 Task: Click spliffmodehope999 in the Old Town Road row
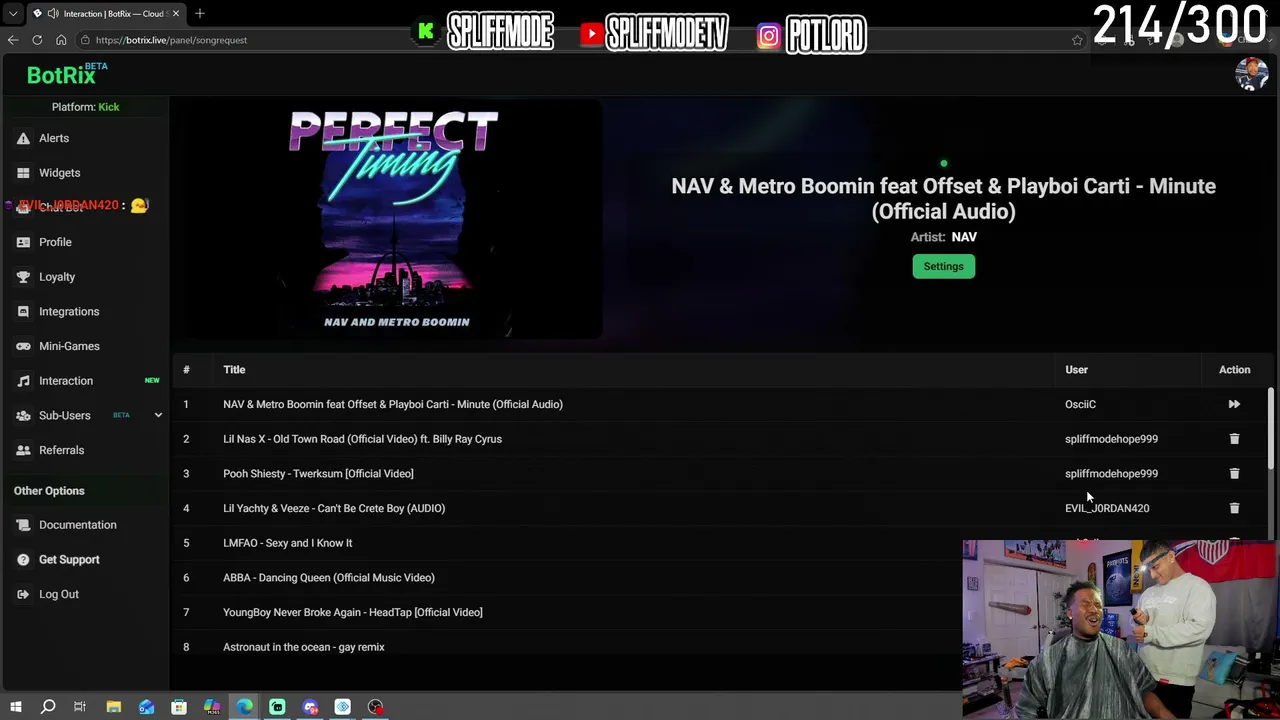[x=1111, y=439]
